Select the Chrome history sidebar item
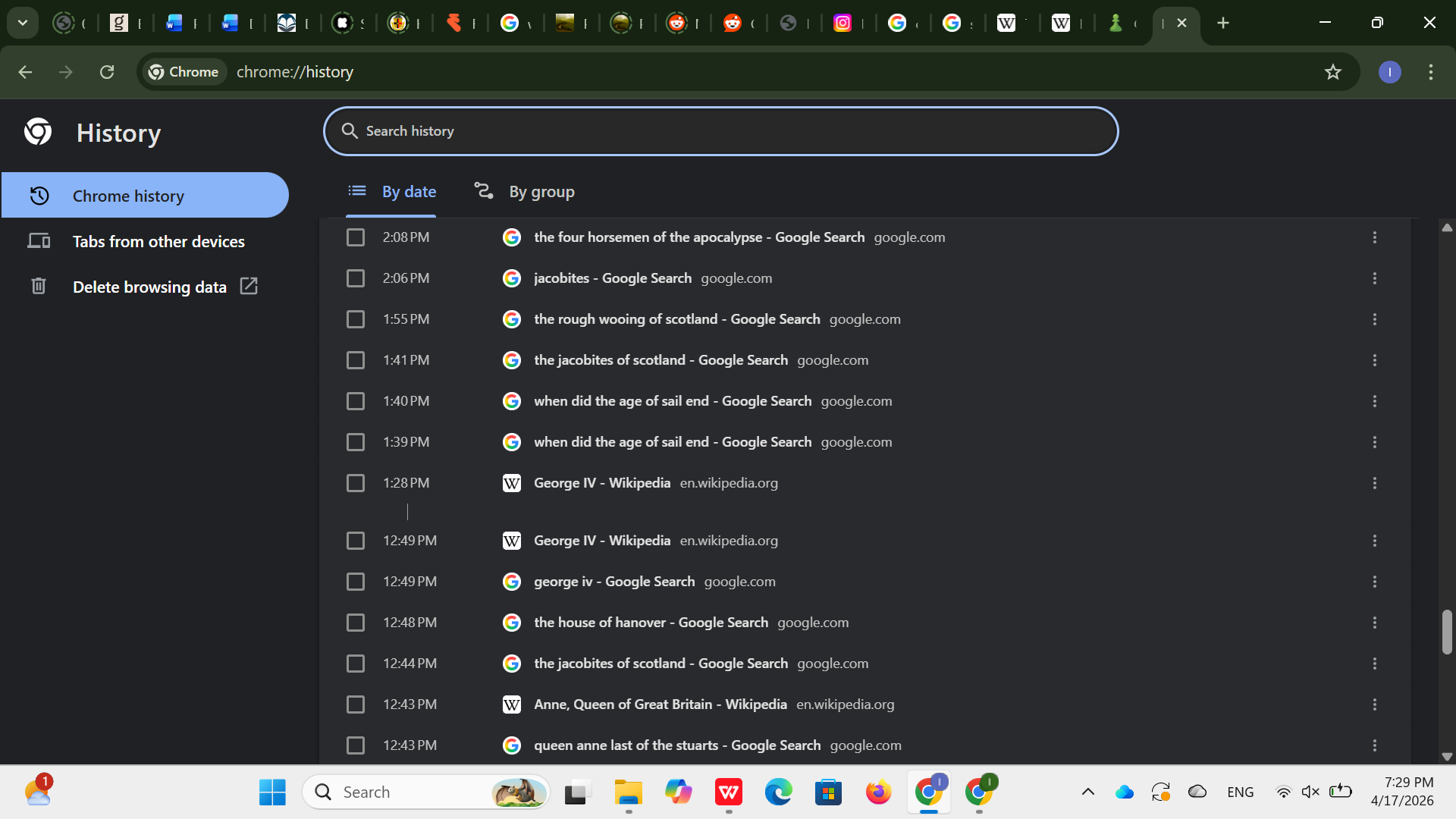Viewport: 1456px width, 819px height. (x=144, y=196)
